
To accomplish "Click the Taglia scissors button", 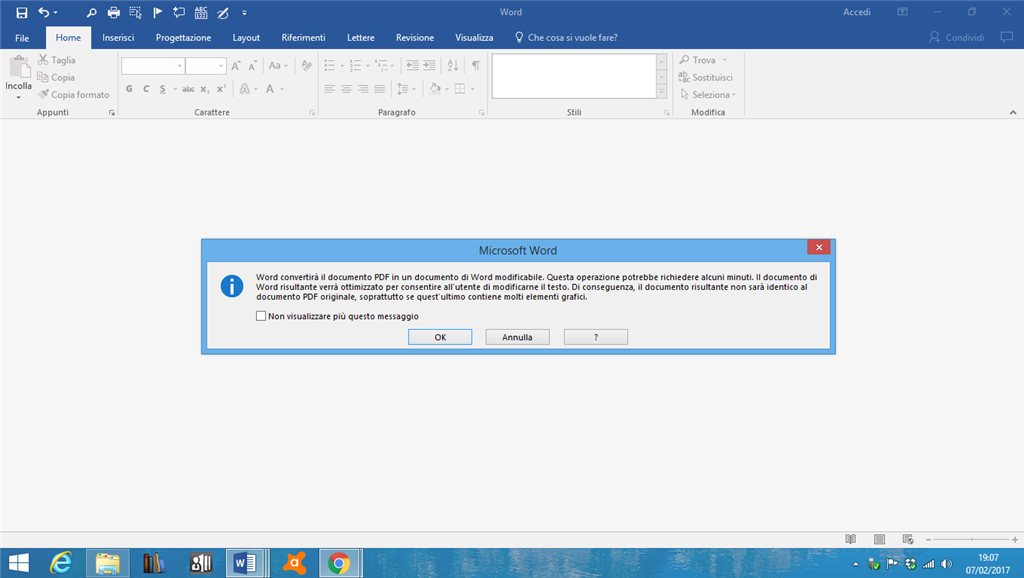I will click(56, 60).
